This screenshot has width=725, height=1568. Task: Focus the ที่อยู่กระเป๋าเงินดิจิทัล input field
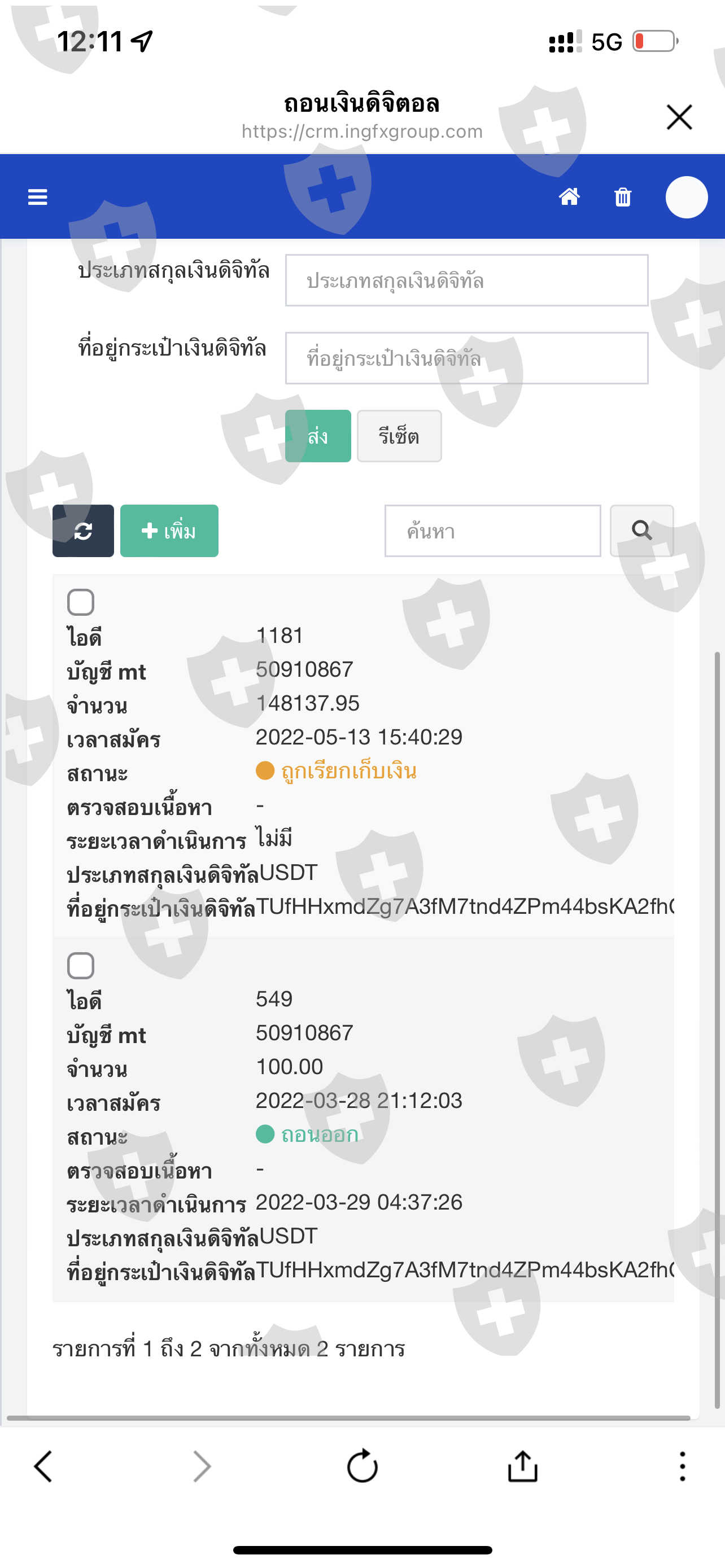coord(467,358)
